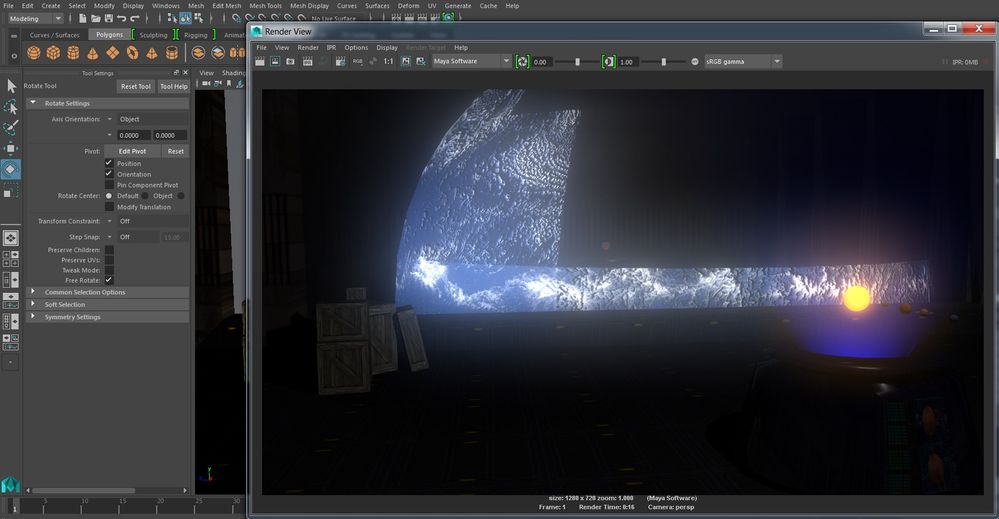The width and height of the screenshot is (999, 519).
Task: Switch to the Sculpting shelf tab
Action: click(153, 35)
